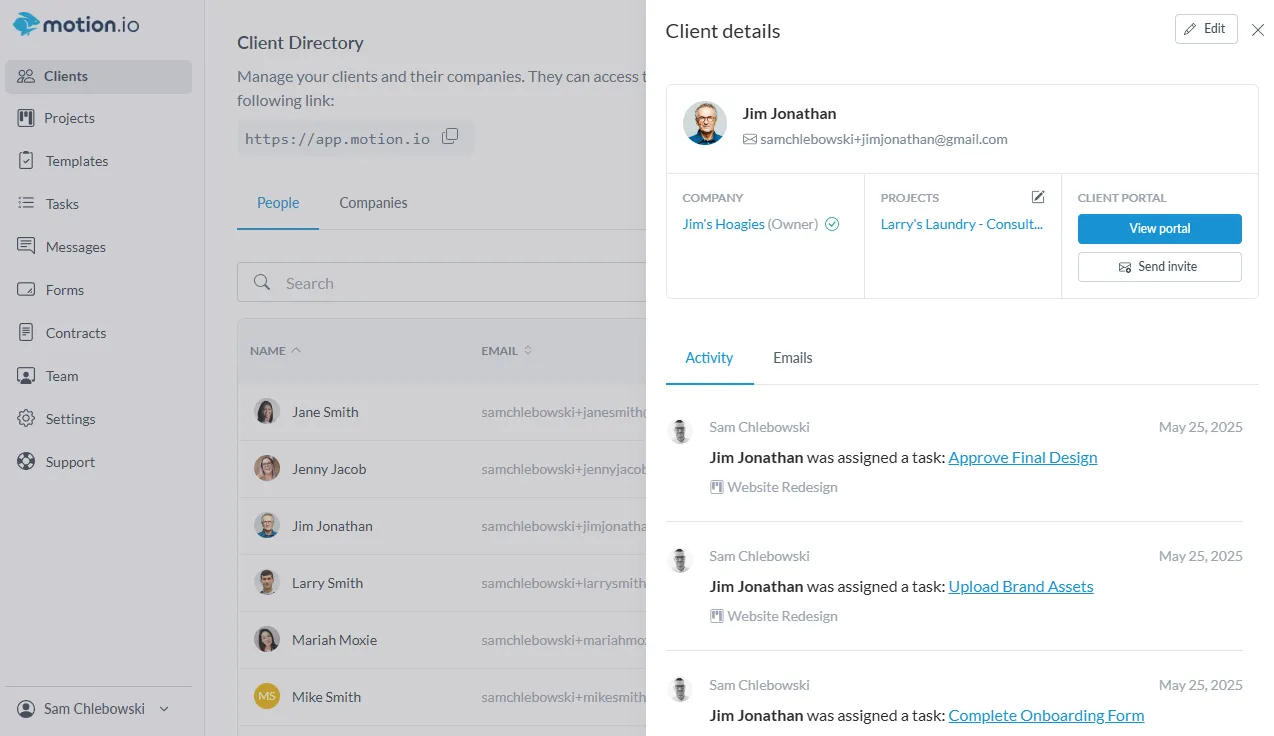Viewport: 1274px width, 736px height.
Task: Click Website Redesign under Approve Final Design
Action: pos(782,487)
